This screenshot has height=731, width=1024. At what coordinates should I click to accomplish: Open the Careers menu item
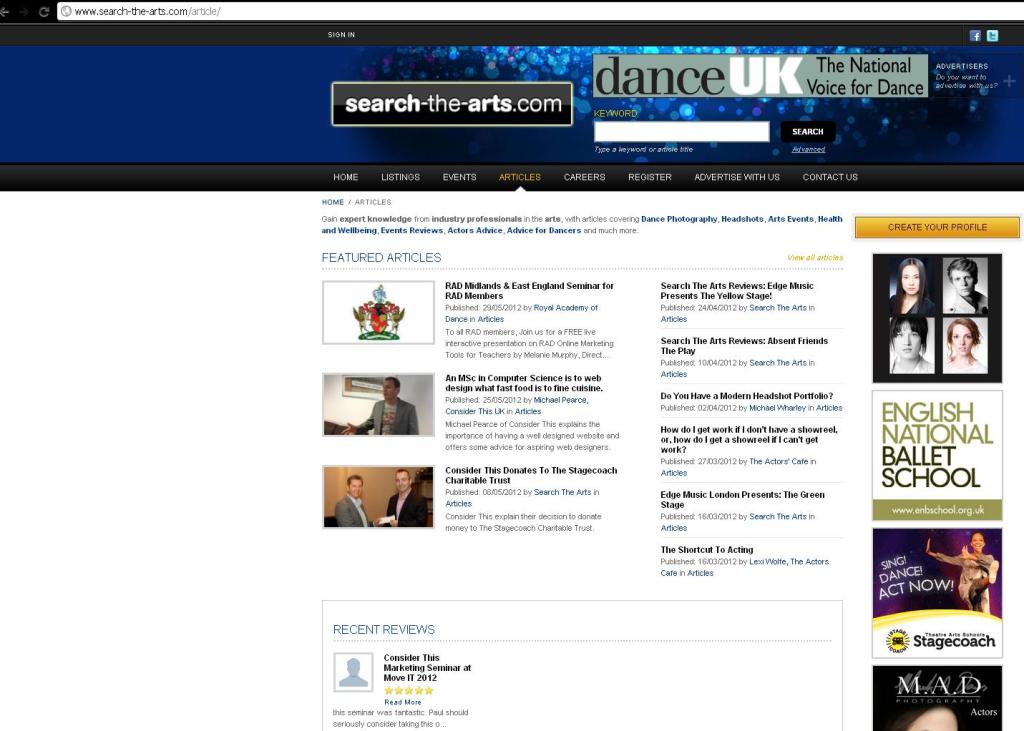[x=584, y=177]
